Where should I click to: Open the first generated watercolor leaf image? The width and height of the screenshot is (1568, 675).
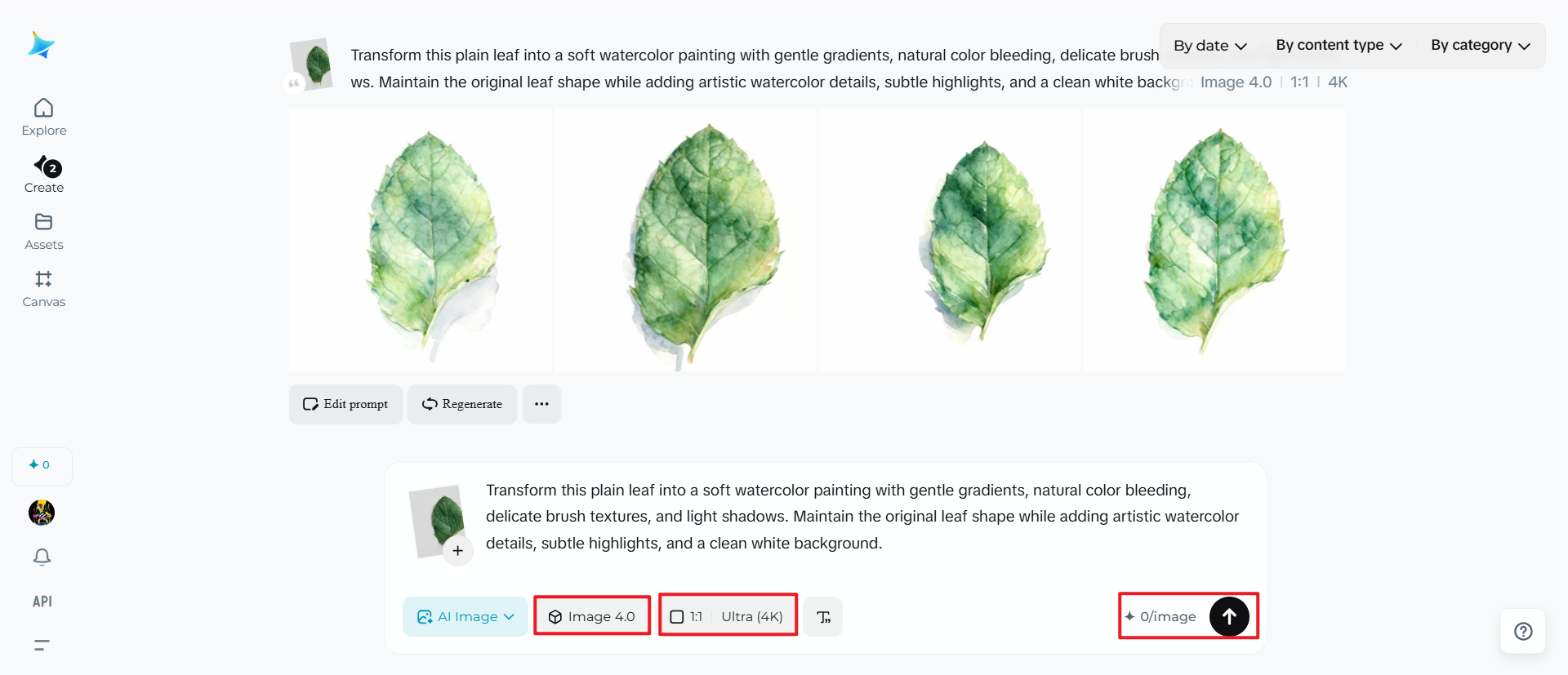[421, 240]
